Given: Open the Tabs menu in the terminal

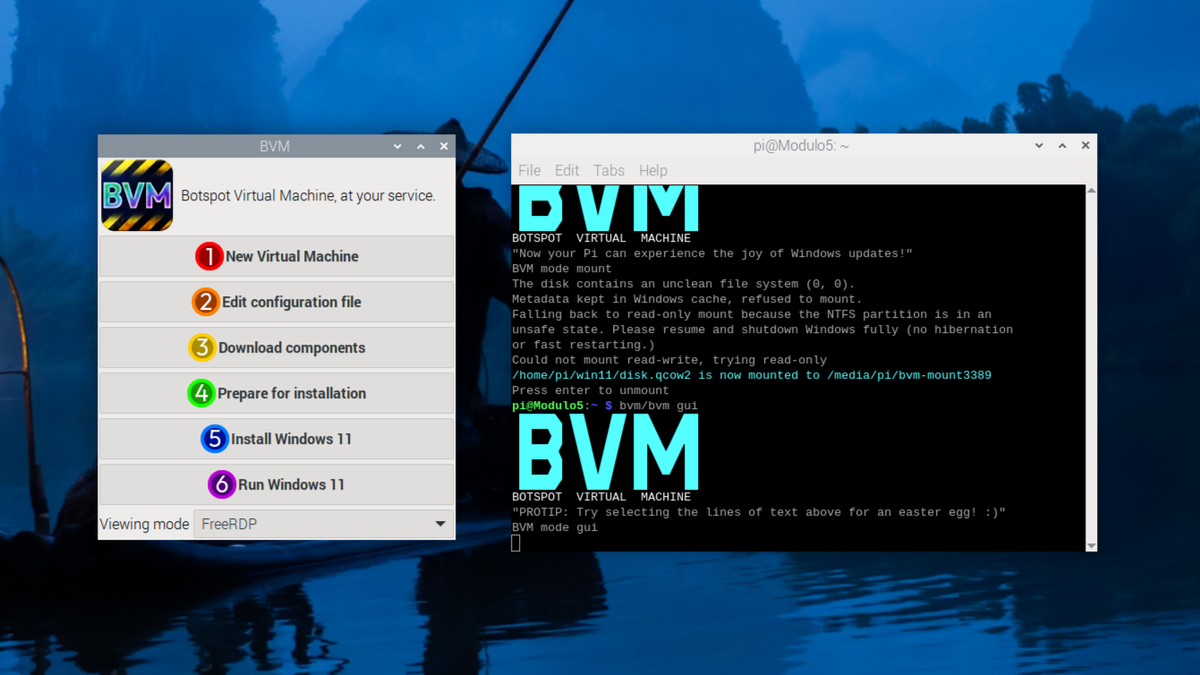Looking at the screenshot, I should coord(609,170).
